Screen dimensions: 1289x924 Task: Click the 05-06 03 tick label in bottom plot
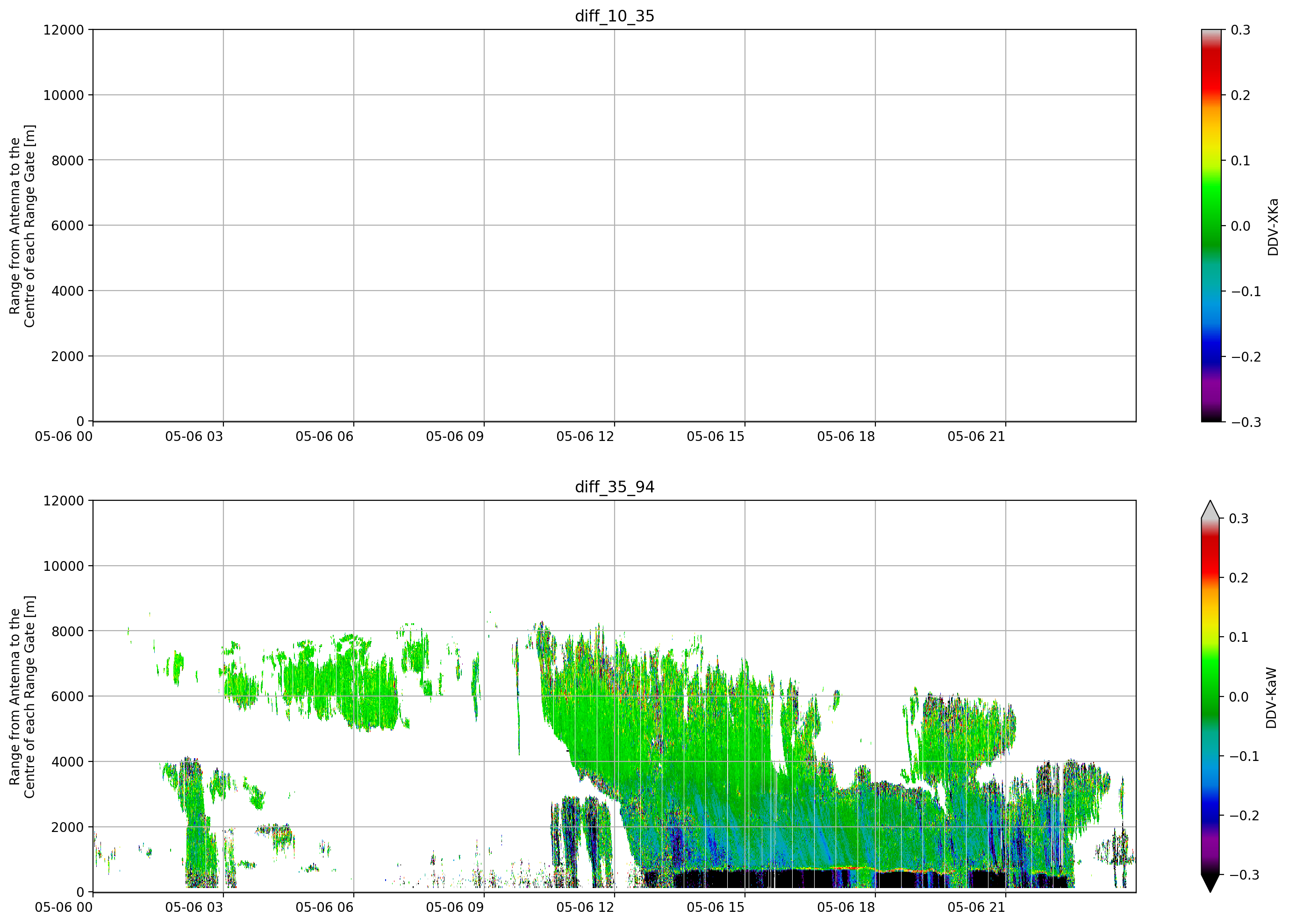pos(194,908)
